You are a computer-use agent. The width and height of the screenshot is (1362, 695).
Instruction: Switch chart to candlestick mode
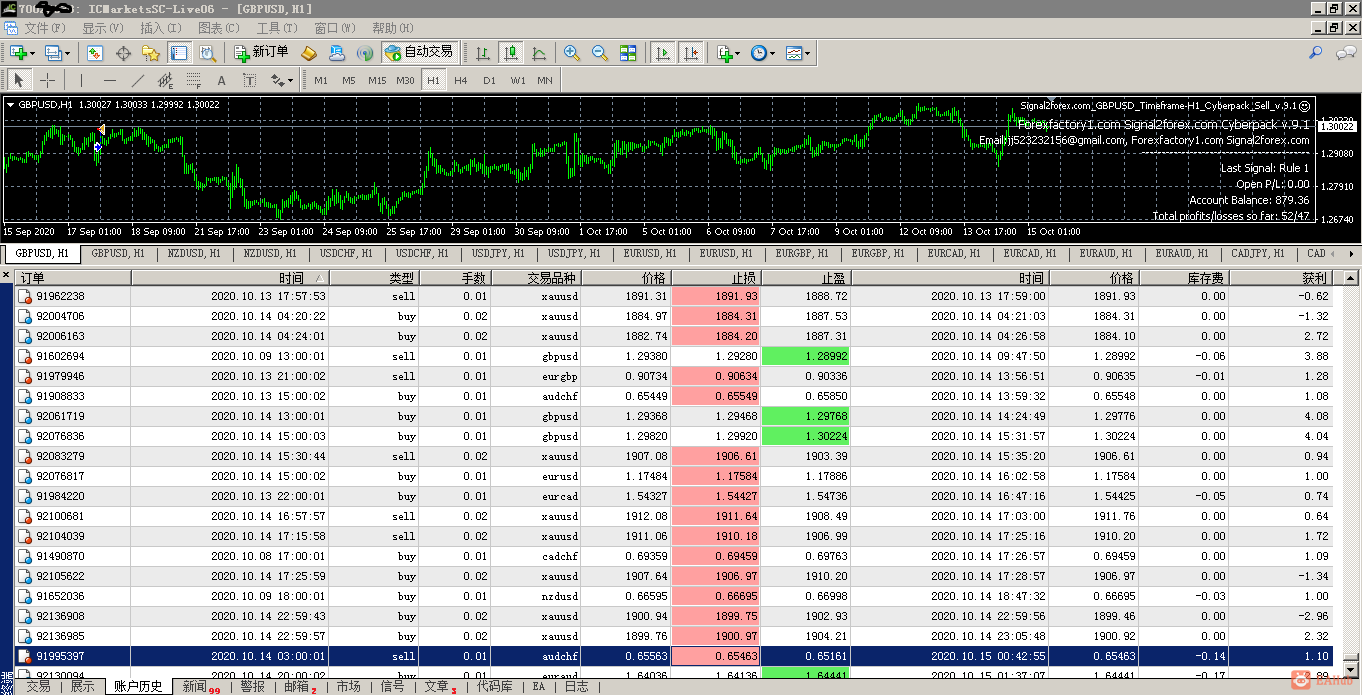(x=511, y=53)
